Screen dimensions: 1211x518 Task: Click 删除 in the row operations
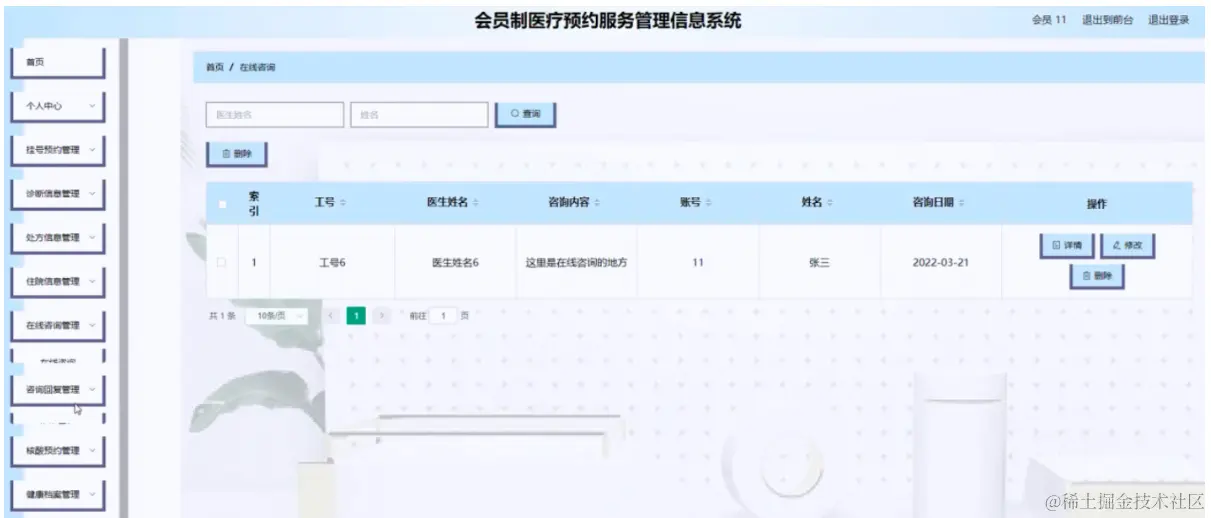click(1097, 276)
